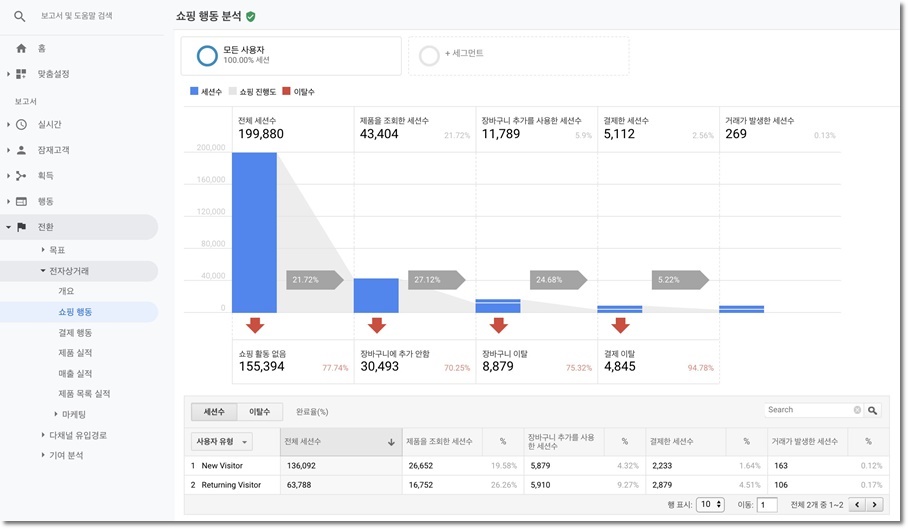Open the 홈 home icon
The image size is (908, 529).
(x=21, y=48)
